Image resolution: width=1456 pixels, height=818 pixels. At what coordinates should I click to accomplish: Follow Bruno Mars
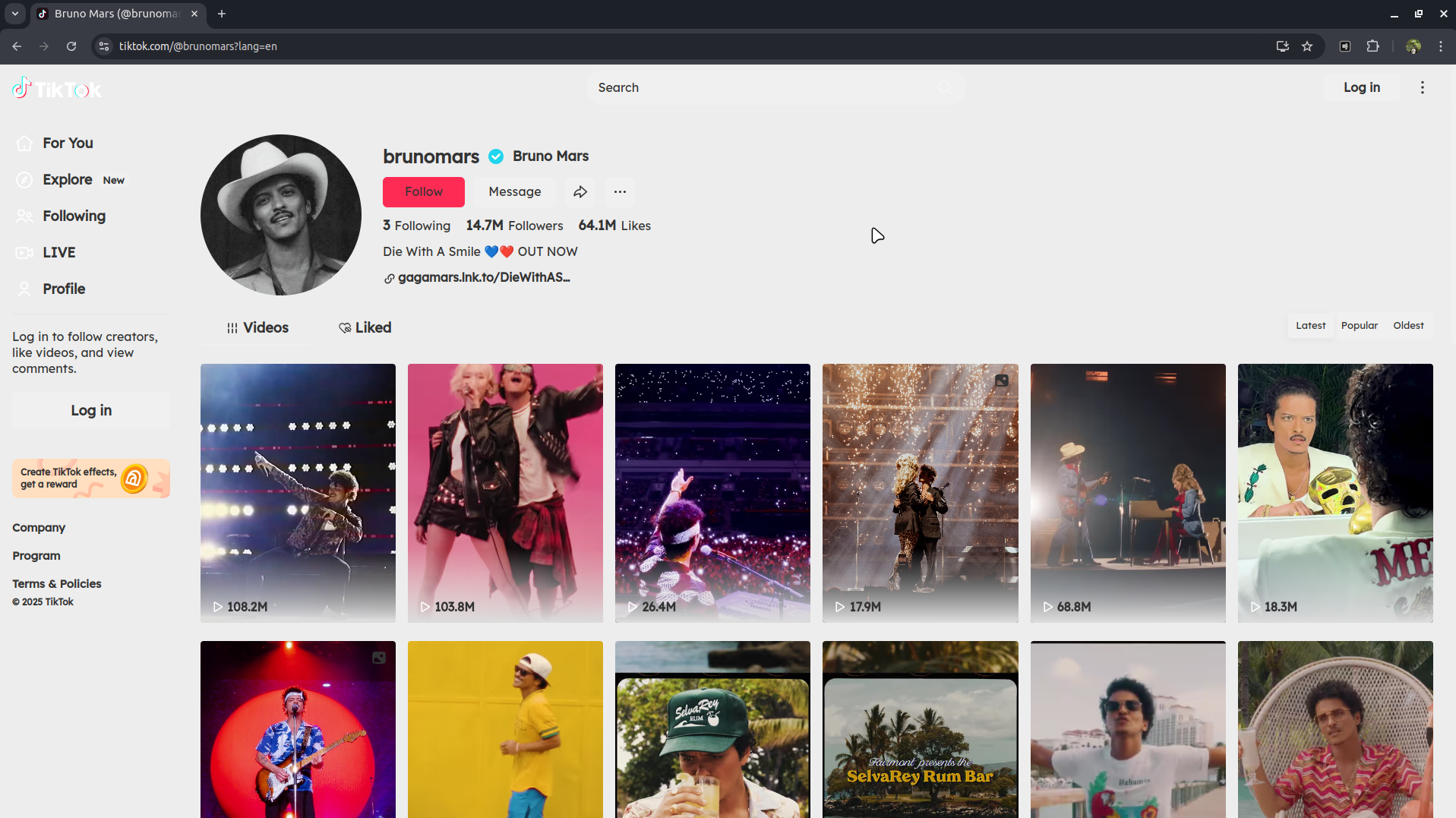[423, 191]
